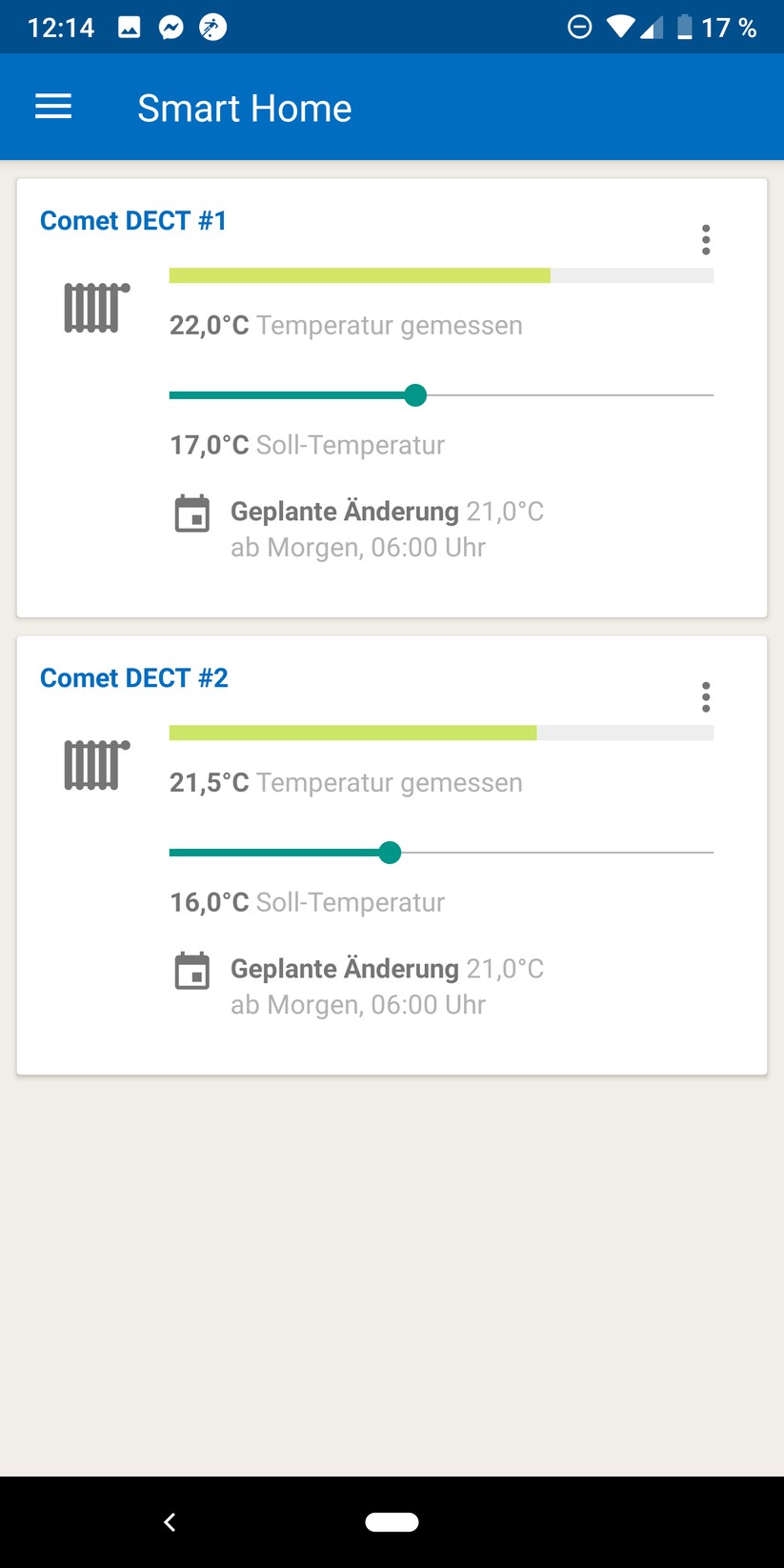
Task: Open the hamburger navigation menu
Action: pyautogui.click(x=53, y=107)
